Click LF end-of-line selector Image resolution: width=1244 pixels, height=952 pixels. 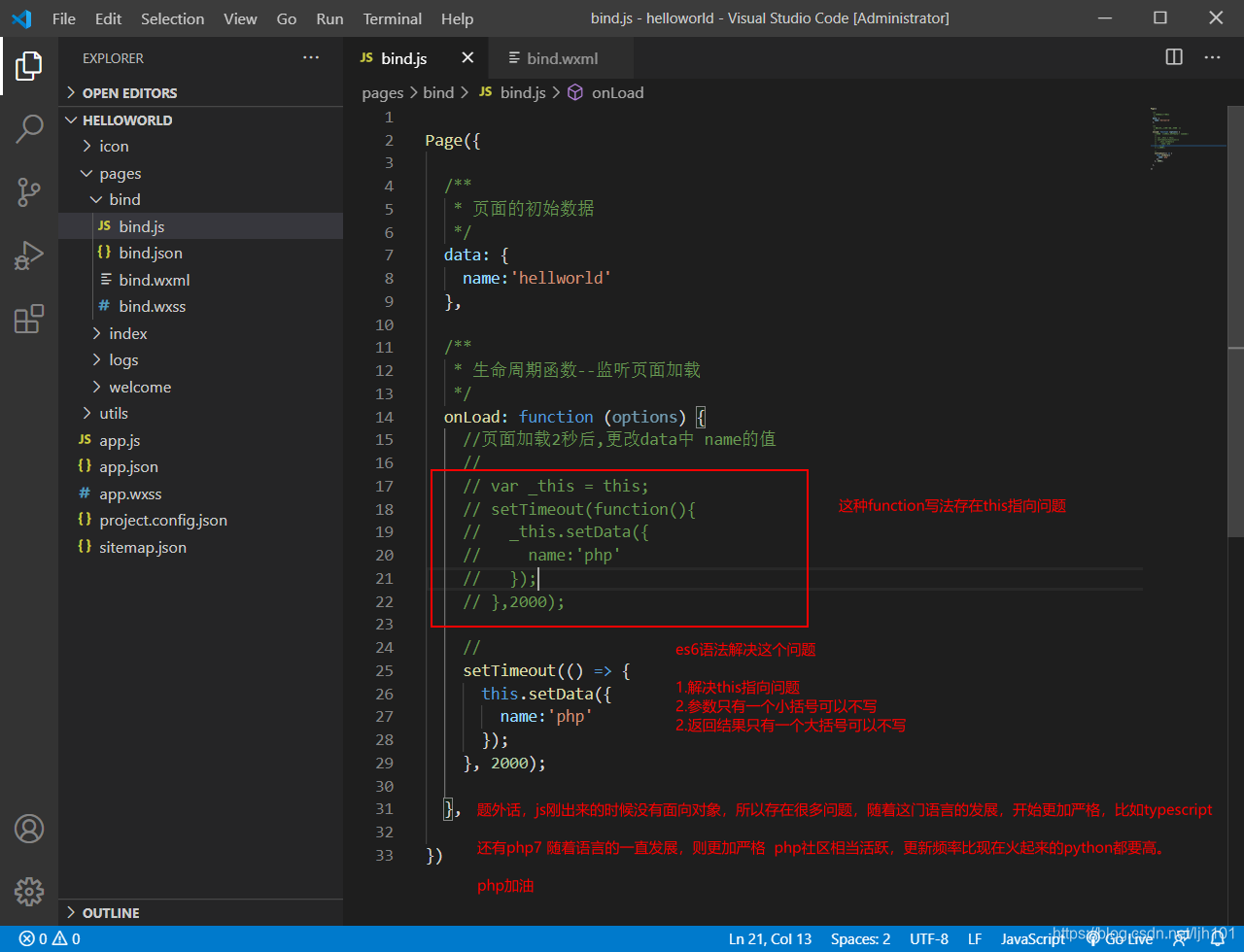(x=975, y=938)
